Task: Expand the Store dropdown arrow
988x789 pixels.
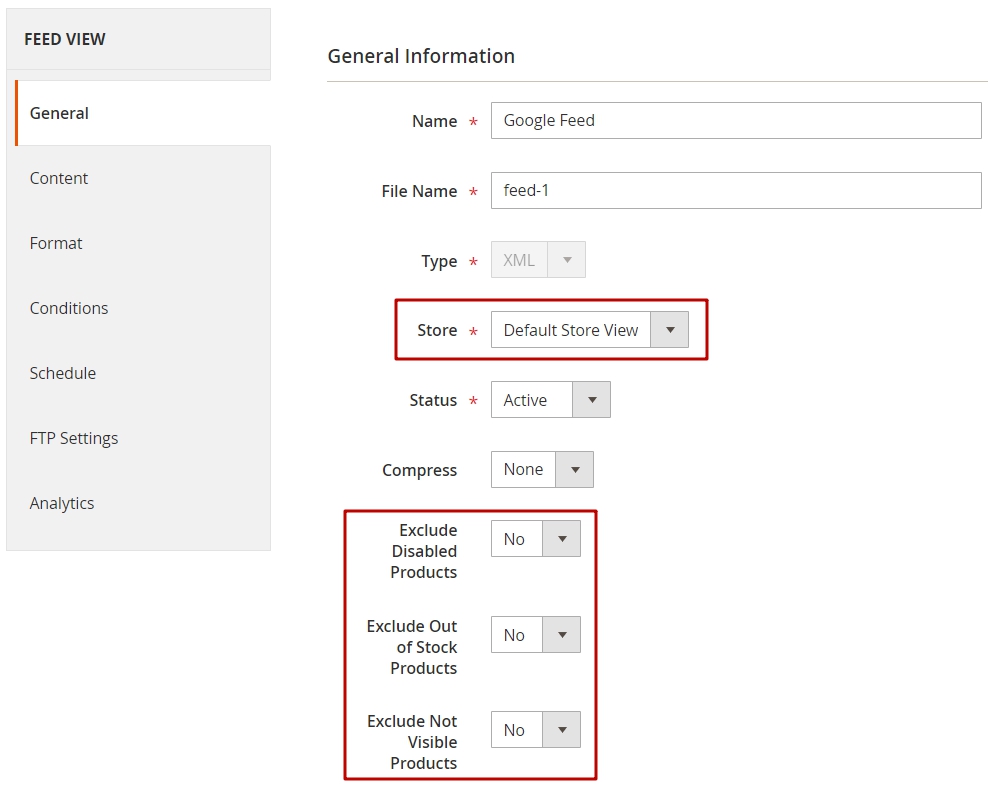Action: click(670, 330)
